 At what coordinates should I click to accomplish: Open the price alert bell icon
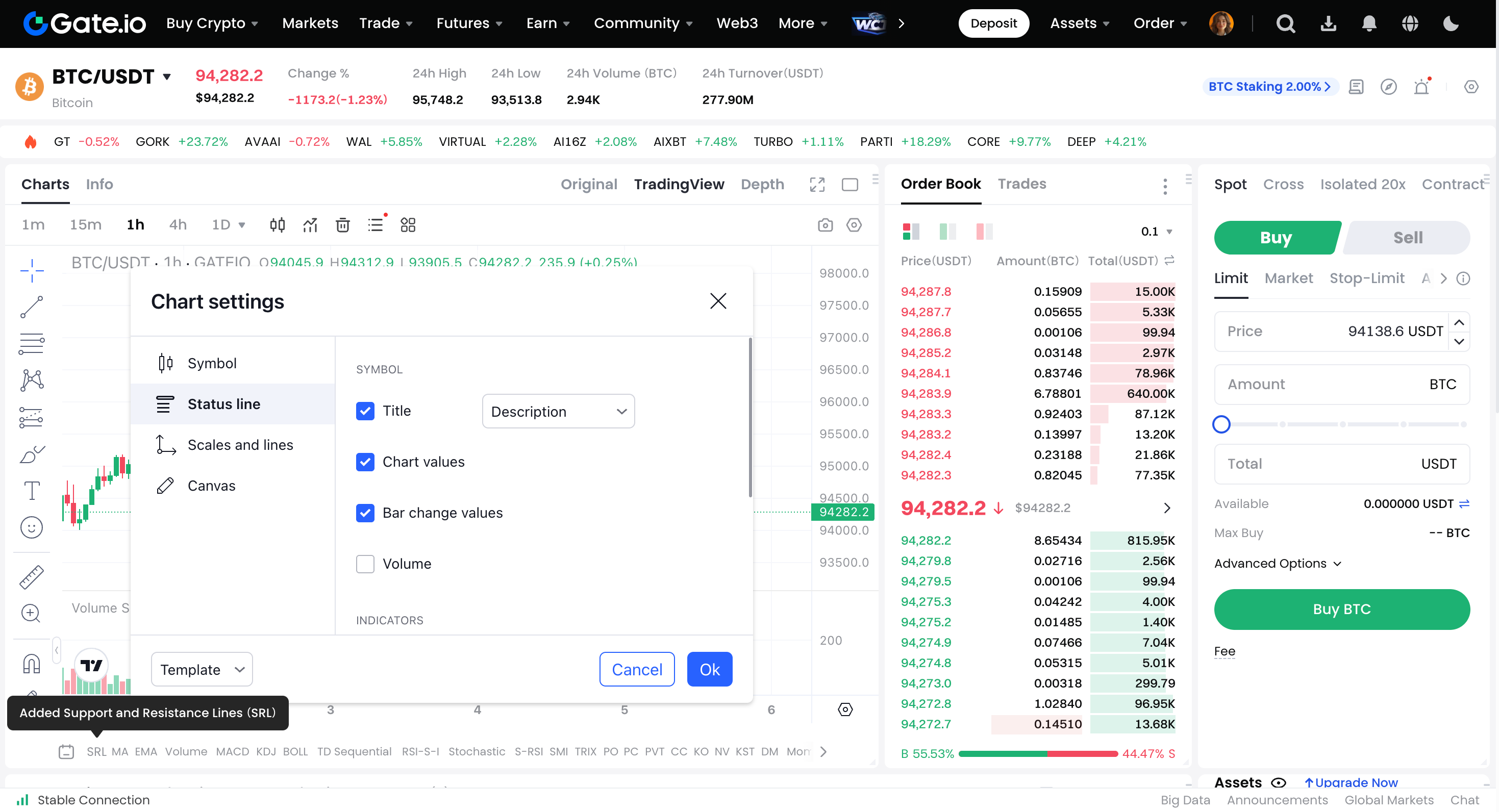pyautogui.click(x=1421, y=87)
